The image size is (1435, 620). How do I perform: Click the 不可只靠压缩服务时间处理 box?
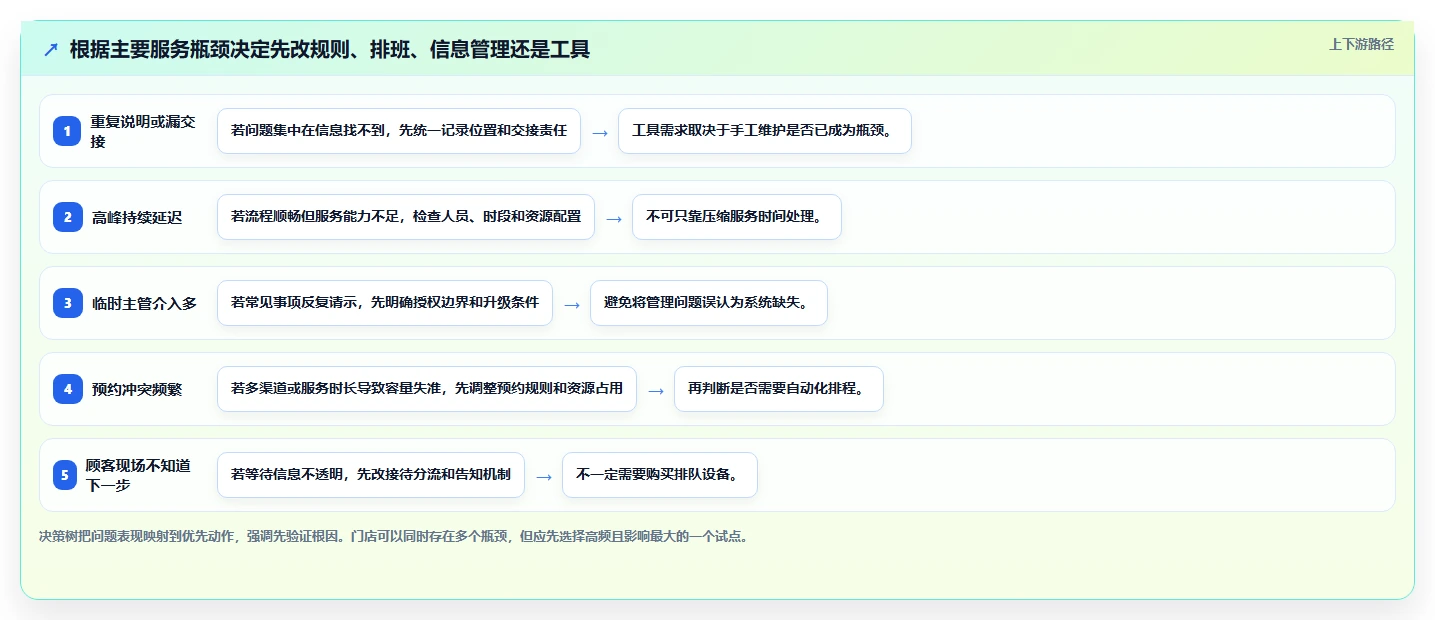tap(737, 217)
